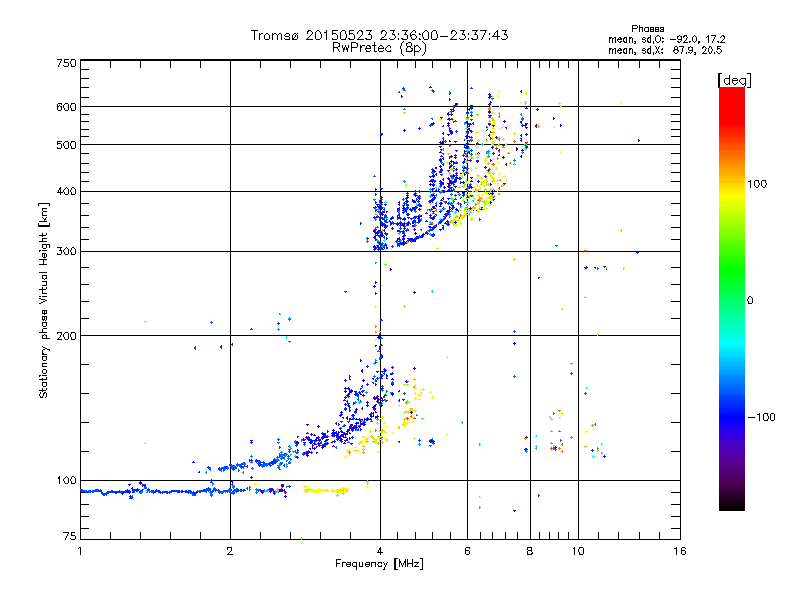The width and height of the screenshot is (800, 600).
Task: Select the 'mean, sd,O: -92.0, 17.2' line
Action: [666, 39]
